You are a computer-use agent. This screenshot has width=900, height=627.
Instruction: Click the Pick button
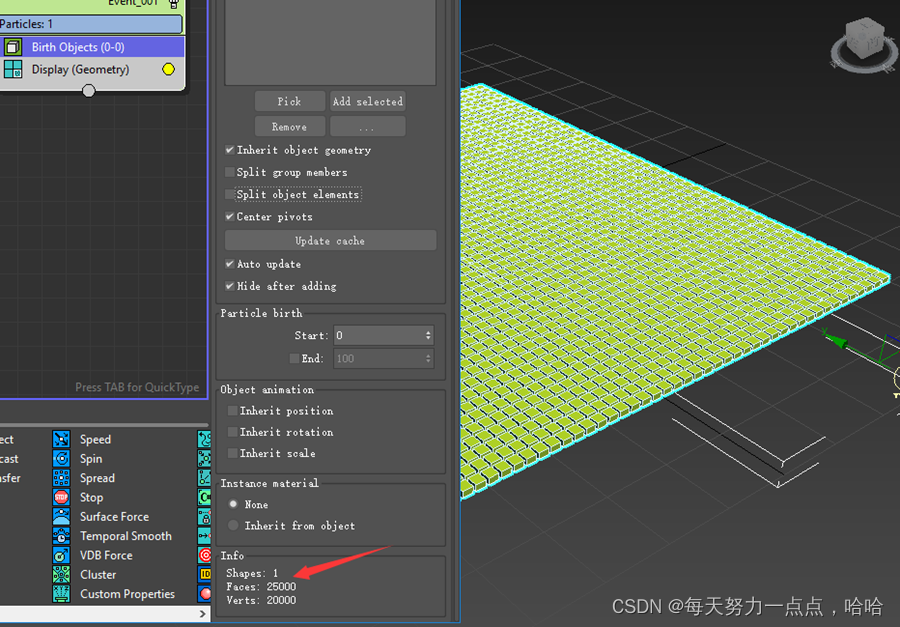[289, 101]
